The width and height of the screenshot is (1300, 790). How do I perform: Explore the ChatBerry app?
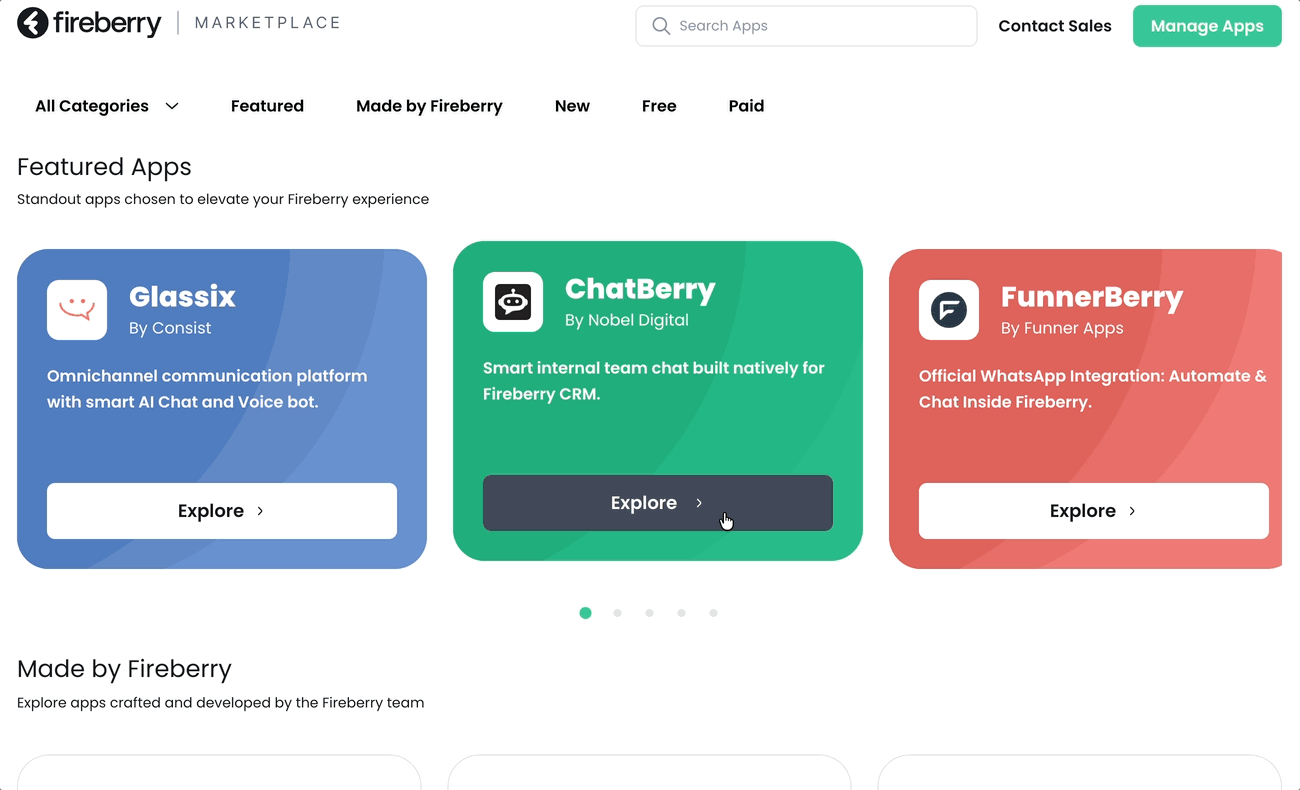(x=658, y=503)
